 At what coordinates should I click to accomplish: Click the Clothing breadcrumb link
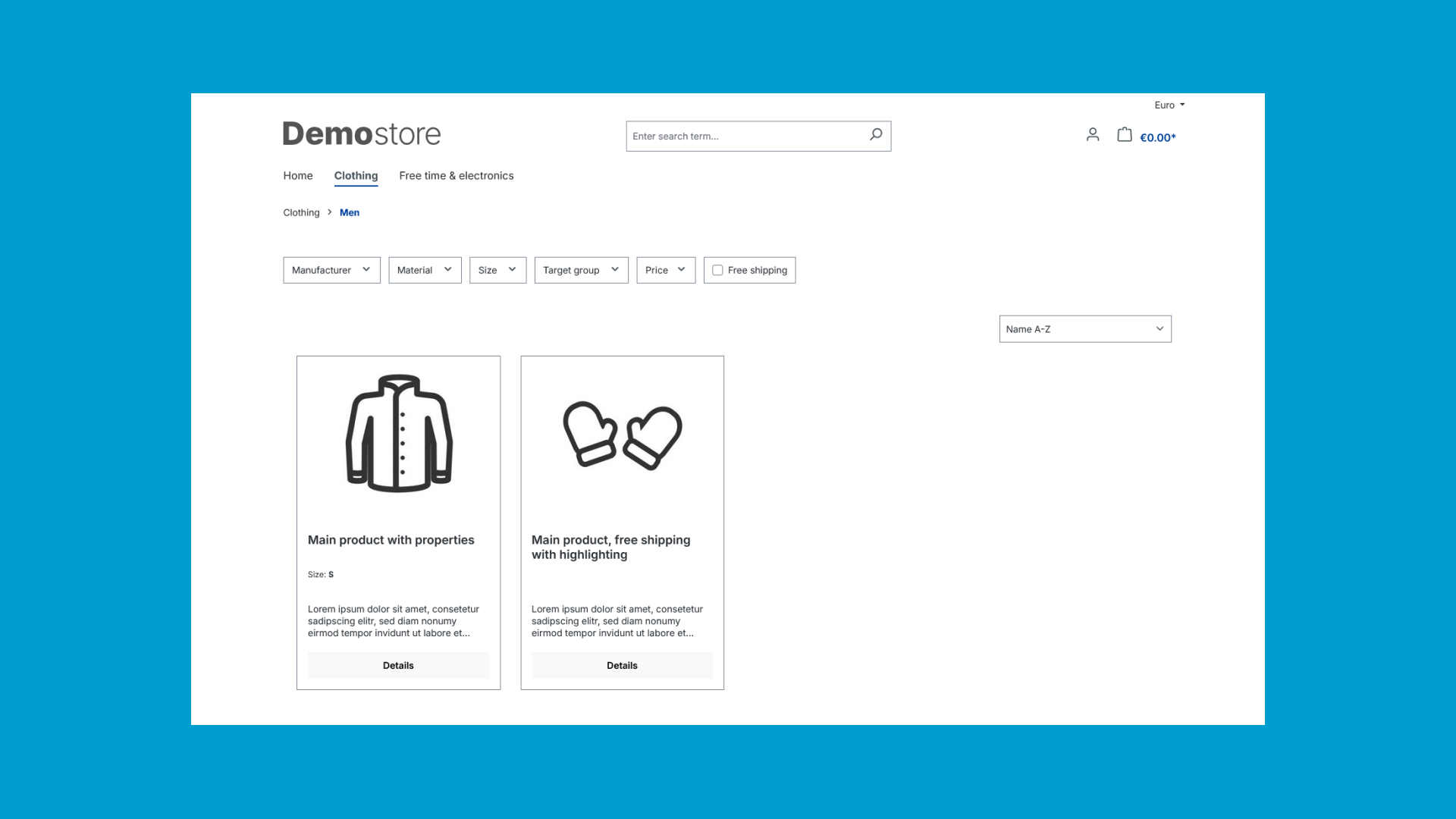click(301, 212)
